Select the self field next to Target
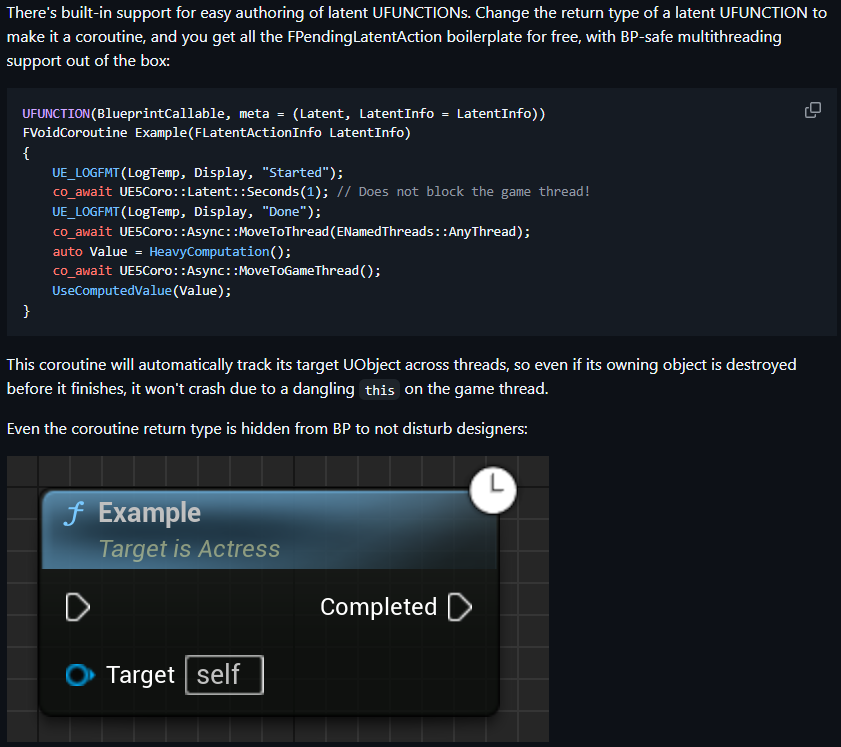Screen dimensions: 841x747 (224, 675)
